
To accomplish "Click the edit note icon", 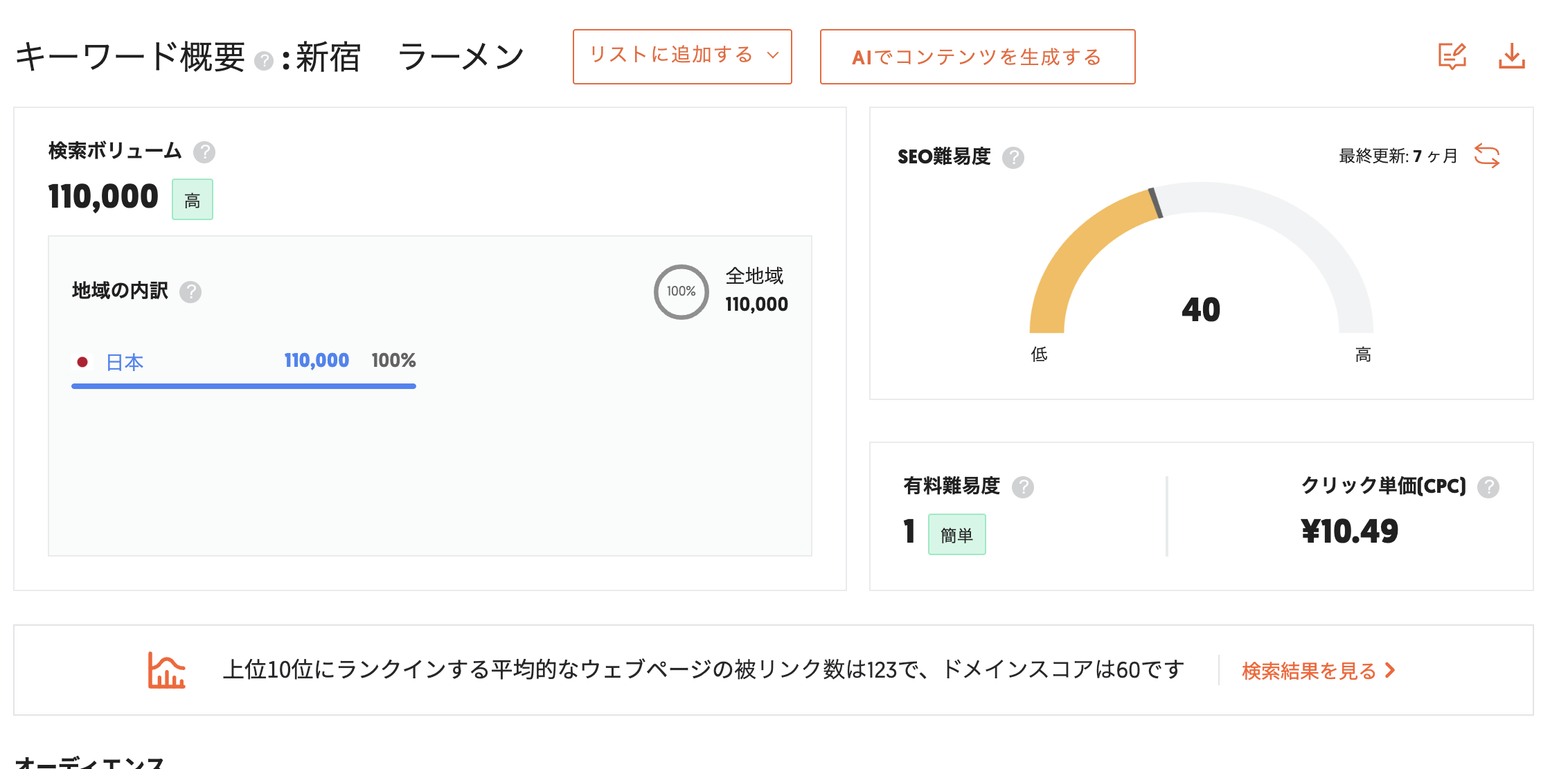I will tap(1452, 56).
